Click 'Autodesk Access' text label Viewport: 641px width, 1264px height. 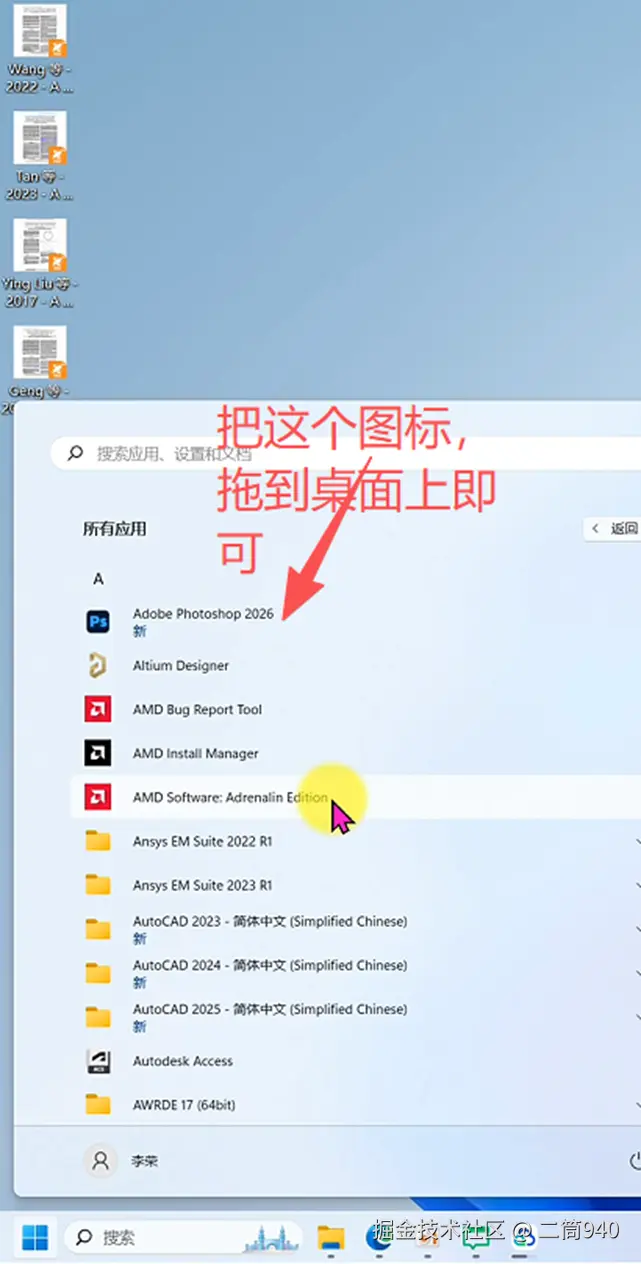coord(183,1062)
